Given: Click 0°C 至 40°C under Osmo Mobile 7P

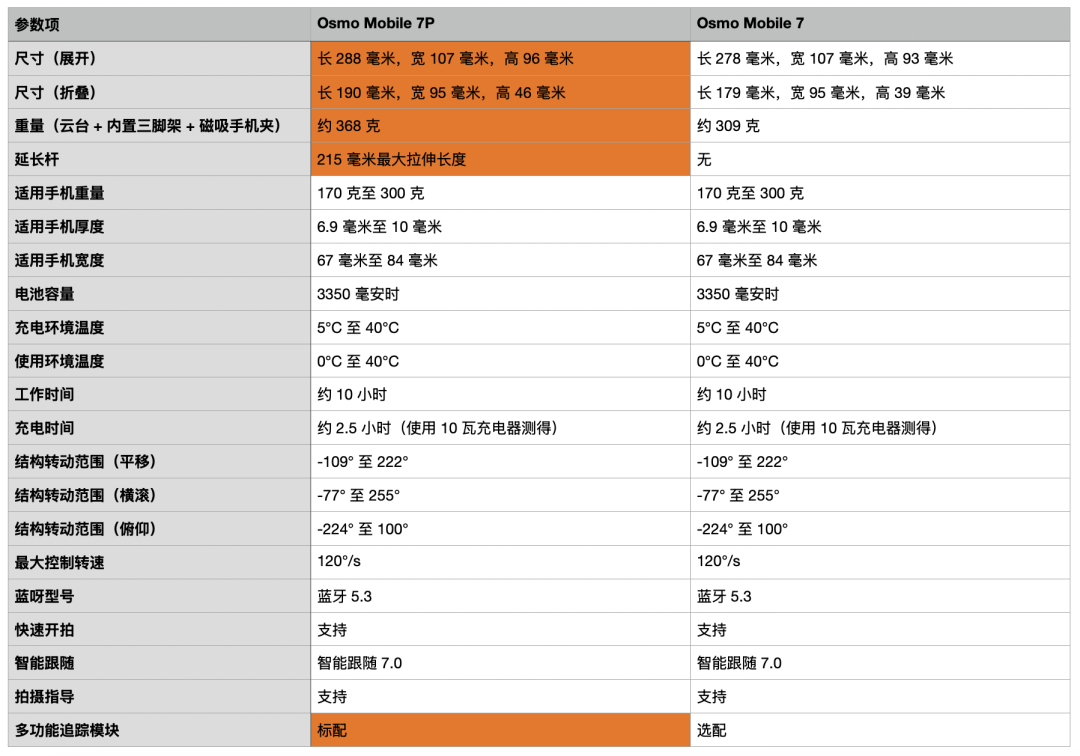Looking at the screenshot, I should (x=500, y=361).
